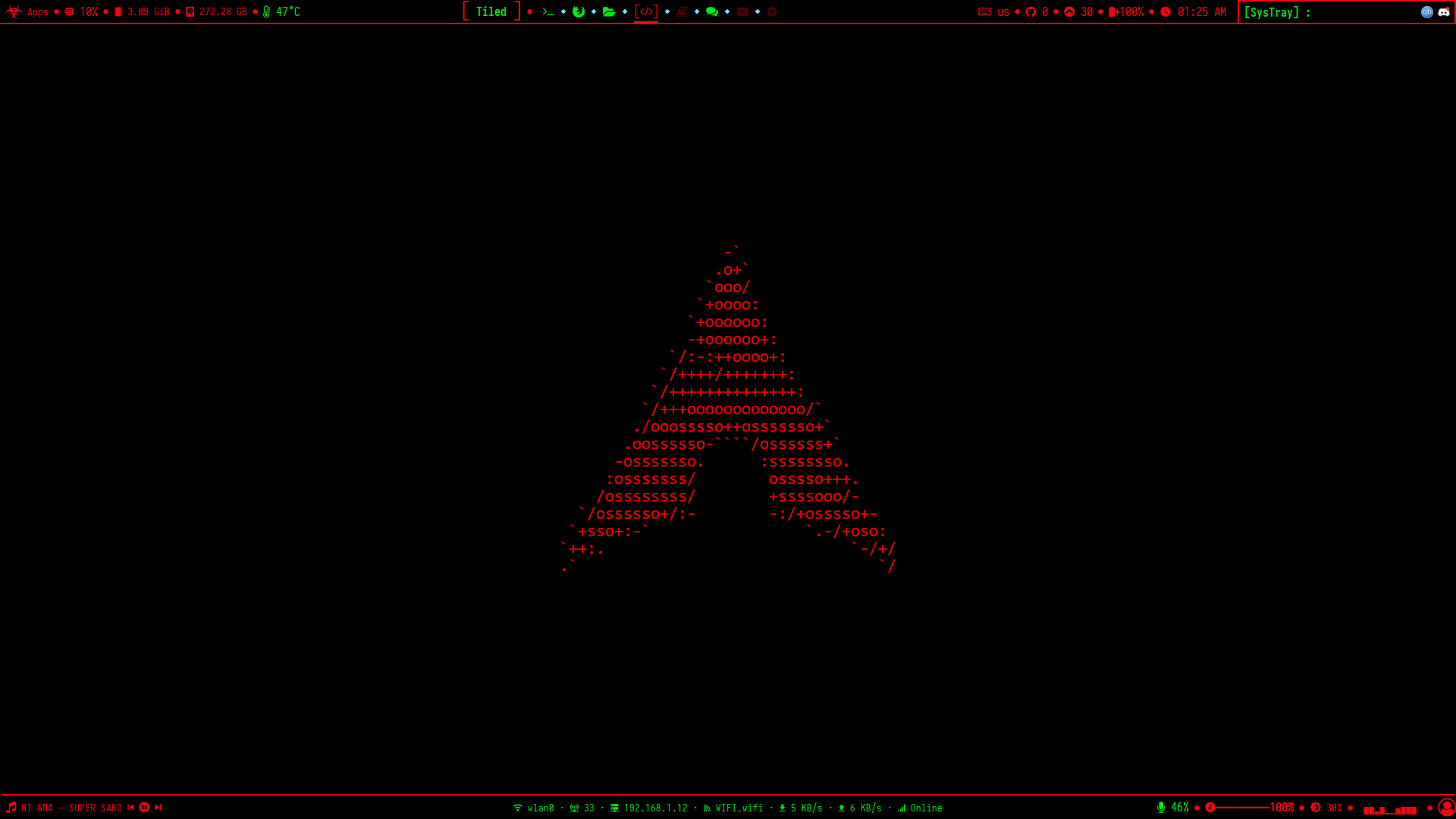The height and width of the screenshot is (819, 1456).
Task: Switch to the chat bubbles workspace
Action: pyautogui.click(x=712, y=12)
